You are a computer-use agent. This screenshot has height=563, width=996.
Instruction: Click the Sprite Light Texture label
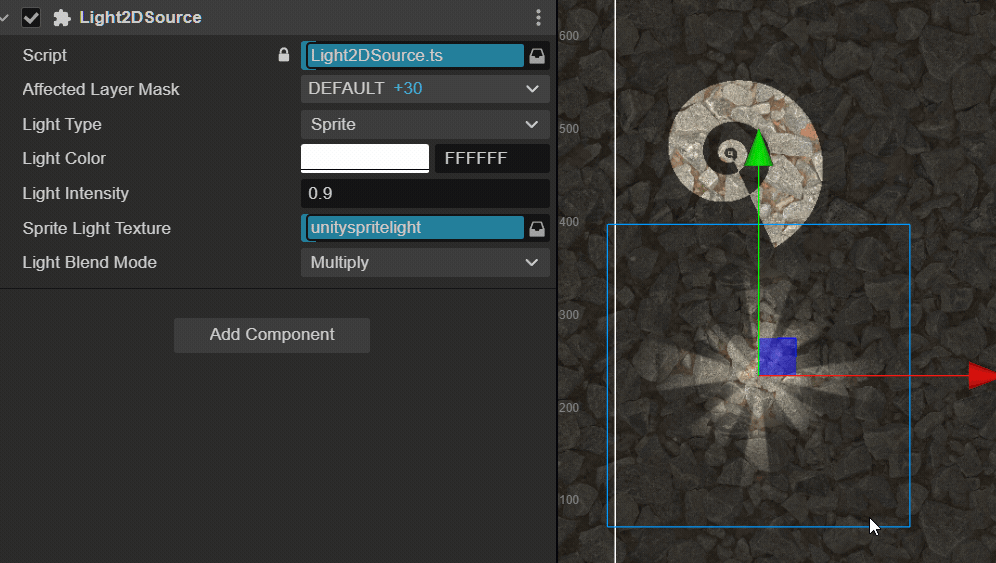(97, 228)
